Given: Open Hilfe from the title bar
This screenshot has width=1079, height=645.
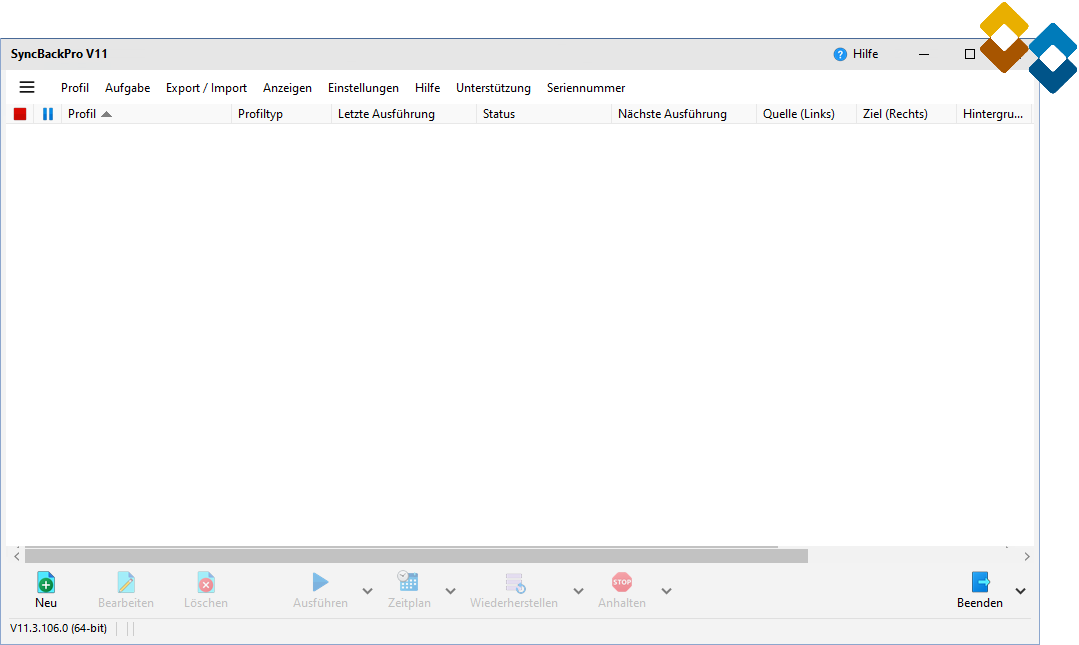Looking at the screenshot, I should pyautogui.click(x=856, y=54).
